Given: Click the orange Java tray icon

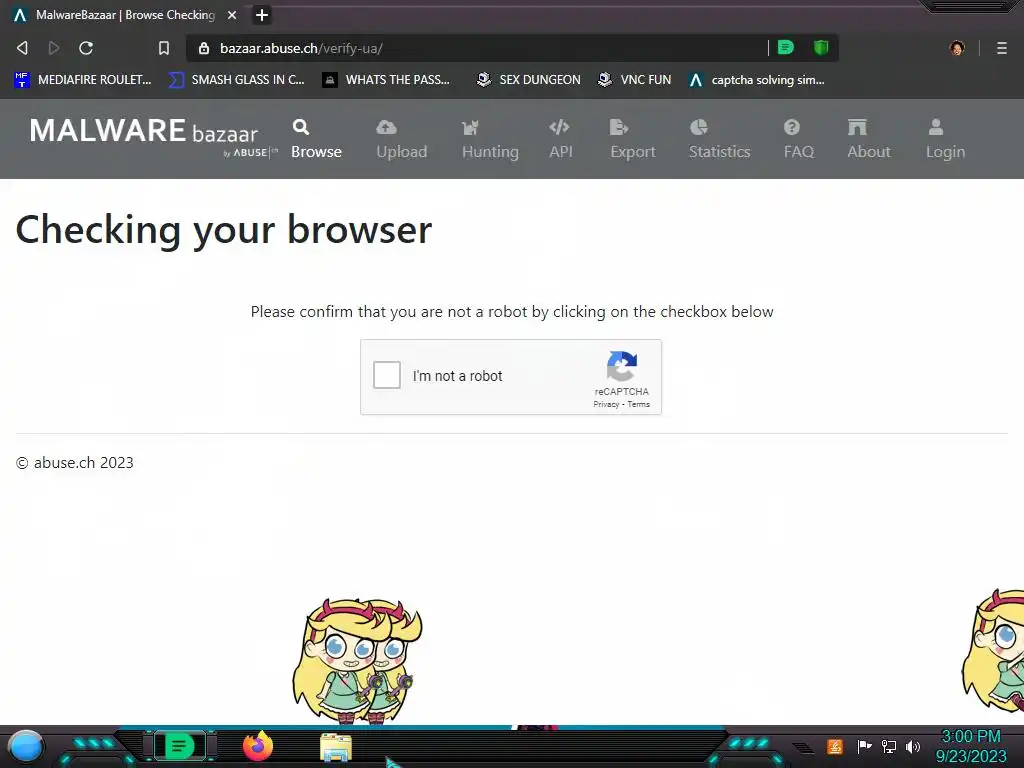Looking at the screenshot, I should coord(834,746).
